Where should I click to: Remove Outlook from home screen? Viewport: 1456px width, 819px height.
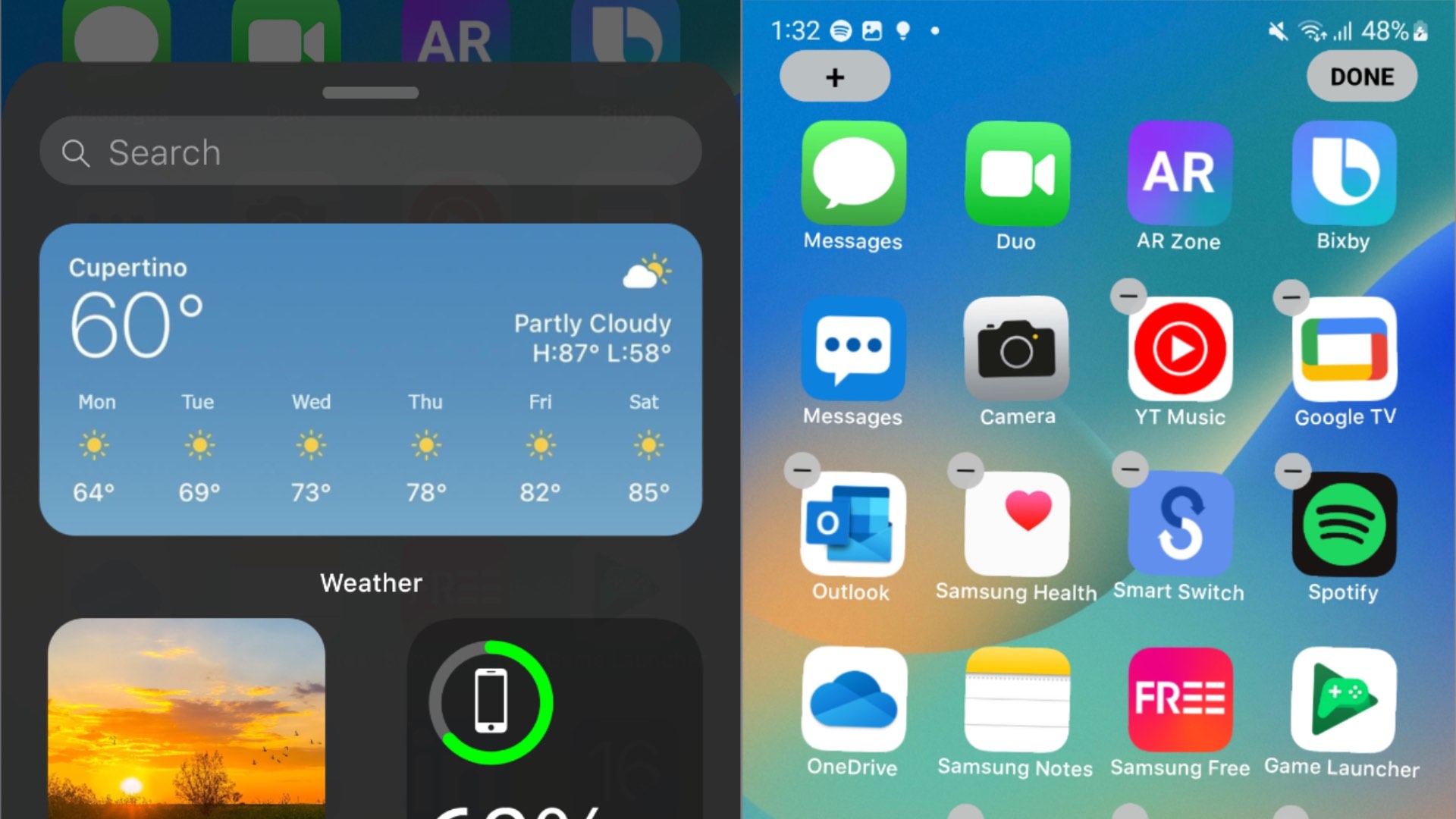pyautogui.click(x=800, y=469)
